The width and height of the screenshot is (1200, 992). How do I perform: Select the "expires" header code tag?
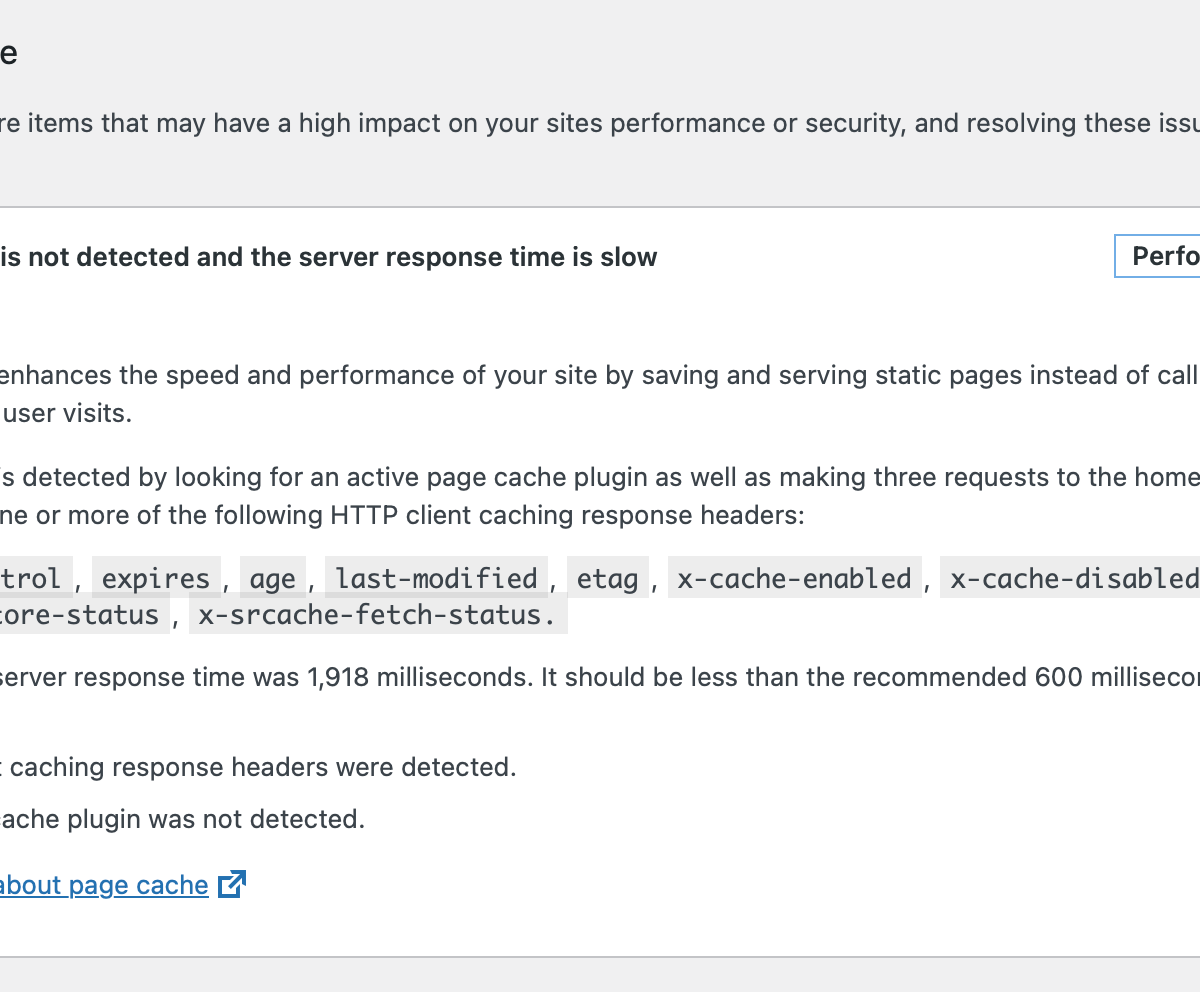(x=156, y=578)
